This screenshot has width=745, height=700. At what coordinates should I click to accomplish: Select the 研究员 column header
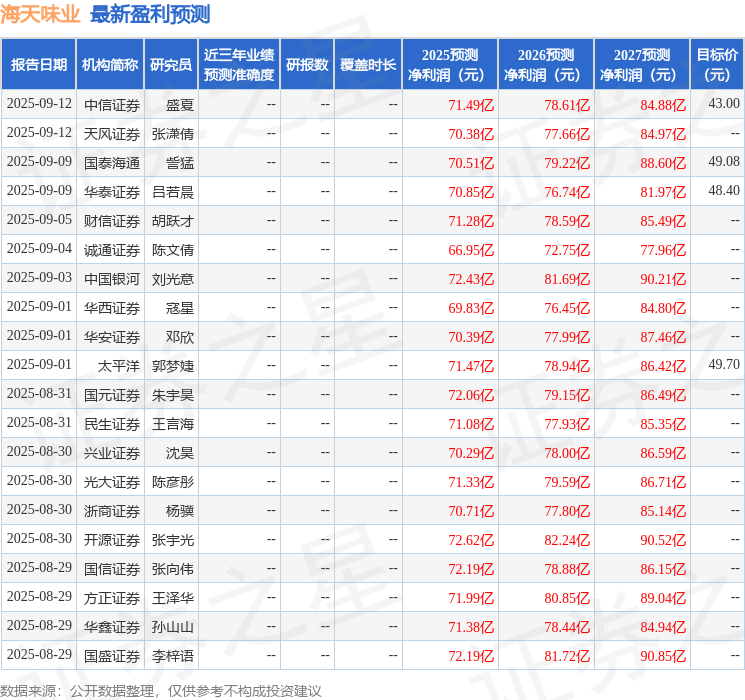(171, 65)
